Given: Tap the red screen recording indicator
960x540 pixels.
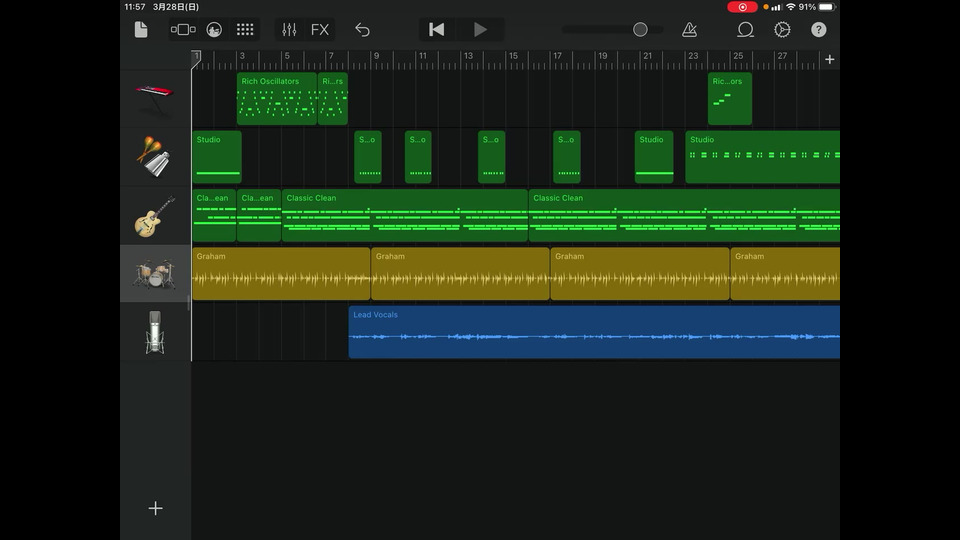Looking at the screenshot, I should (742, 7).
